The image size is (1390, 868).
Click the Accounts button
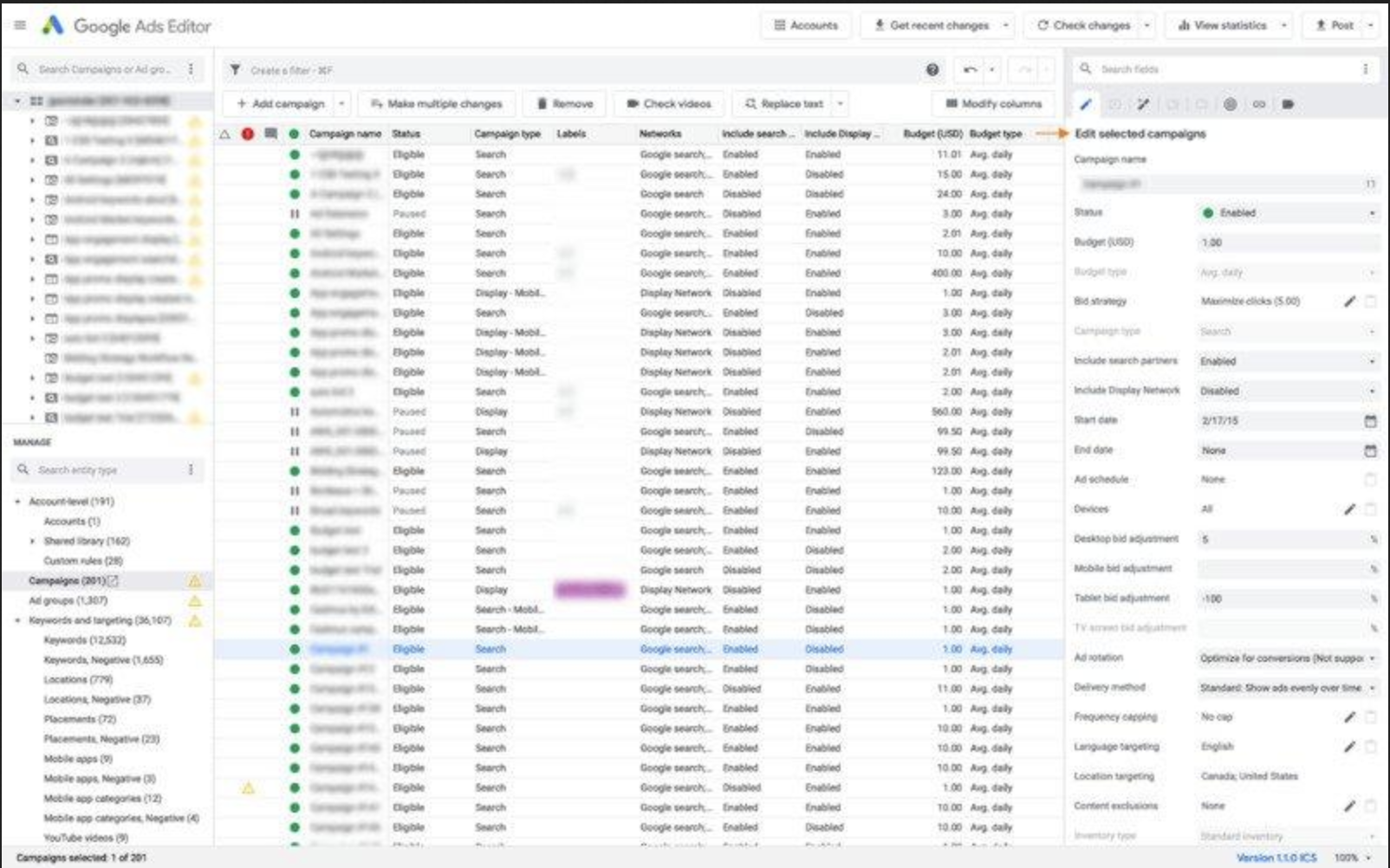(x=806, y=25)
